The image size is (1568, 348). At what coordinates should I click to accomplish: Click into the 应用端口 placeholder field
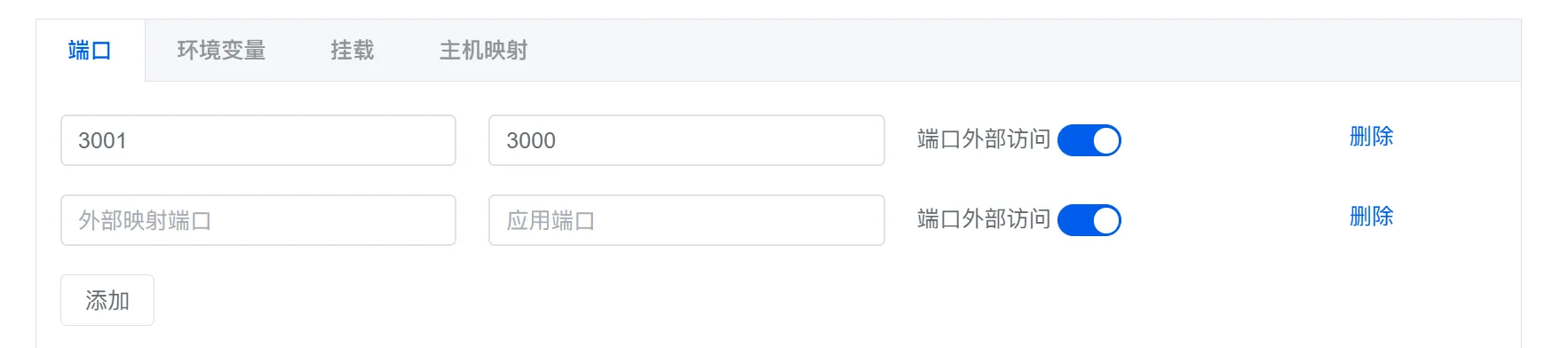[x=686, y=220]
